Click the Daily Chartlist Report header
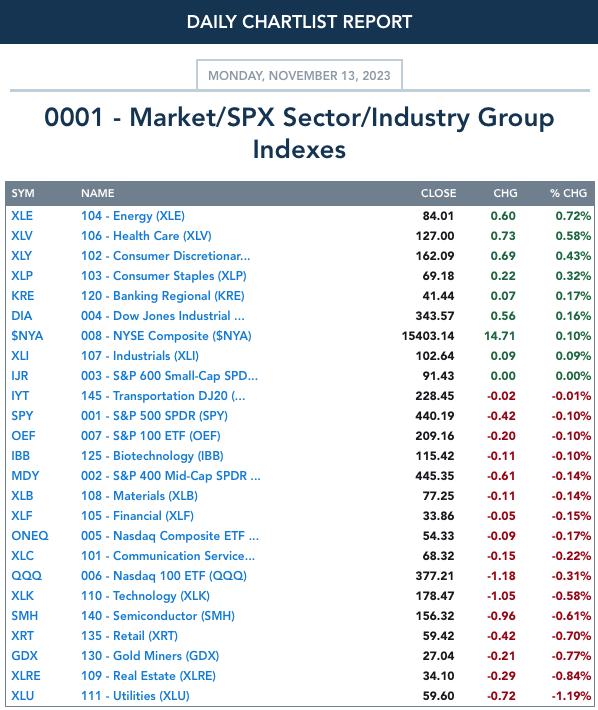Image resolution: width=598 pixels, height=710 pixels. 299,22
